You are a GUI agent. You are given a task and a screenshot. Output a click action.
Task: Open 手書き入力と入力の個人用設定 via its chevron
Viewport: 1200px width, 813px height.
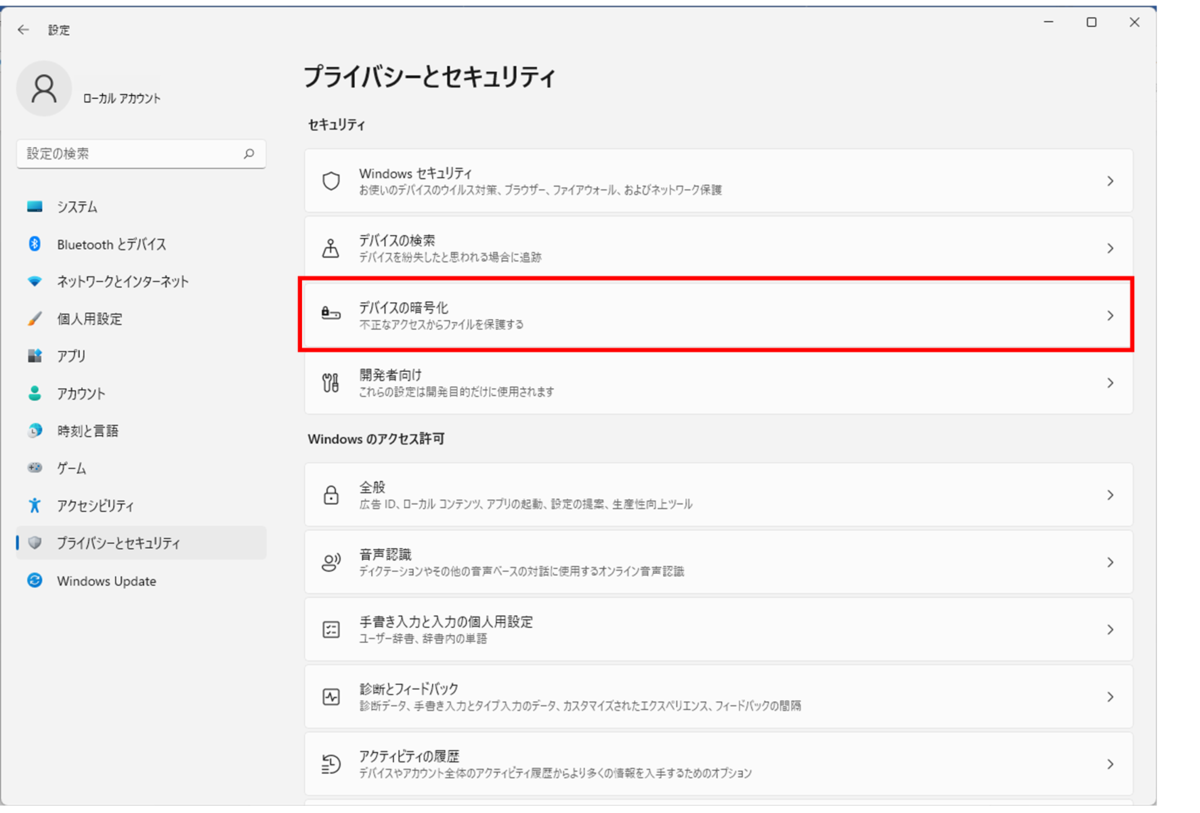tap(1110, 629)
